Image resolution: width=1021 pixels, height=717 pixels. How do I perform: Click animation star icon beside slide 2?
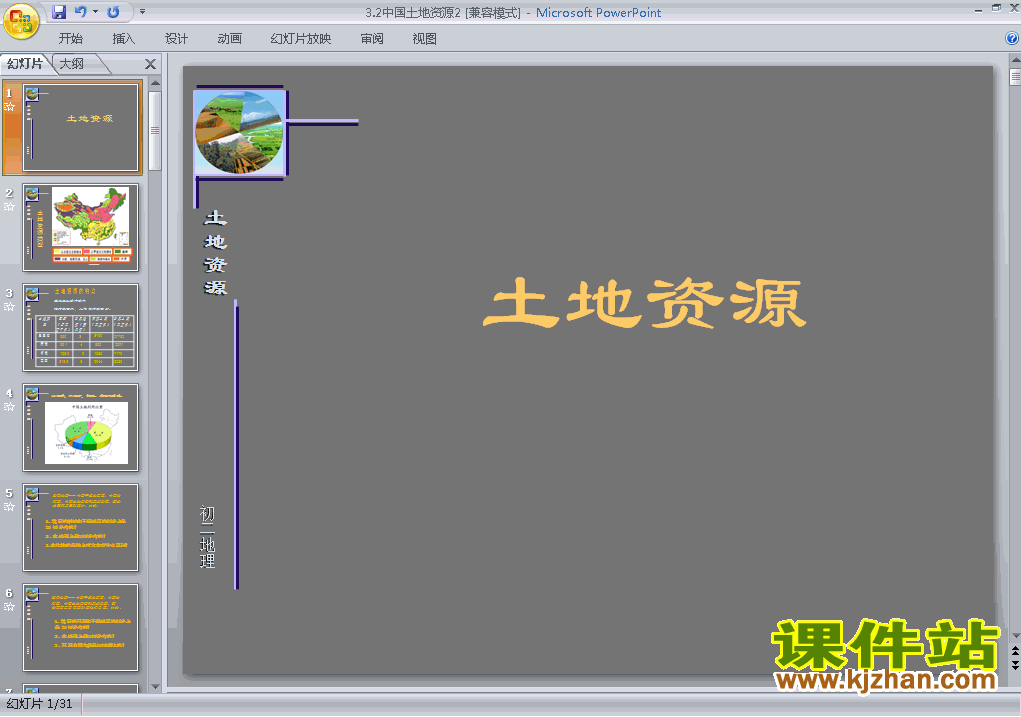tap(9, 206)
